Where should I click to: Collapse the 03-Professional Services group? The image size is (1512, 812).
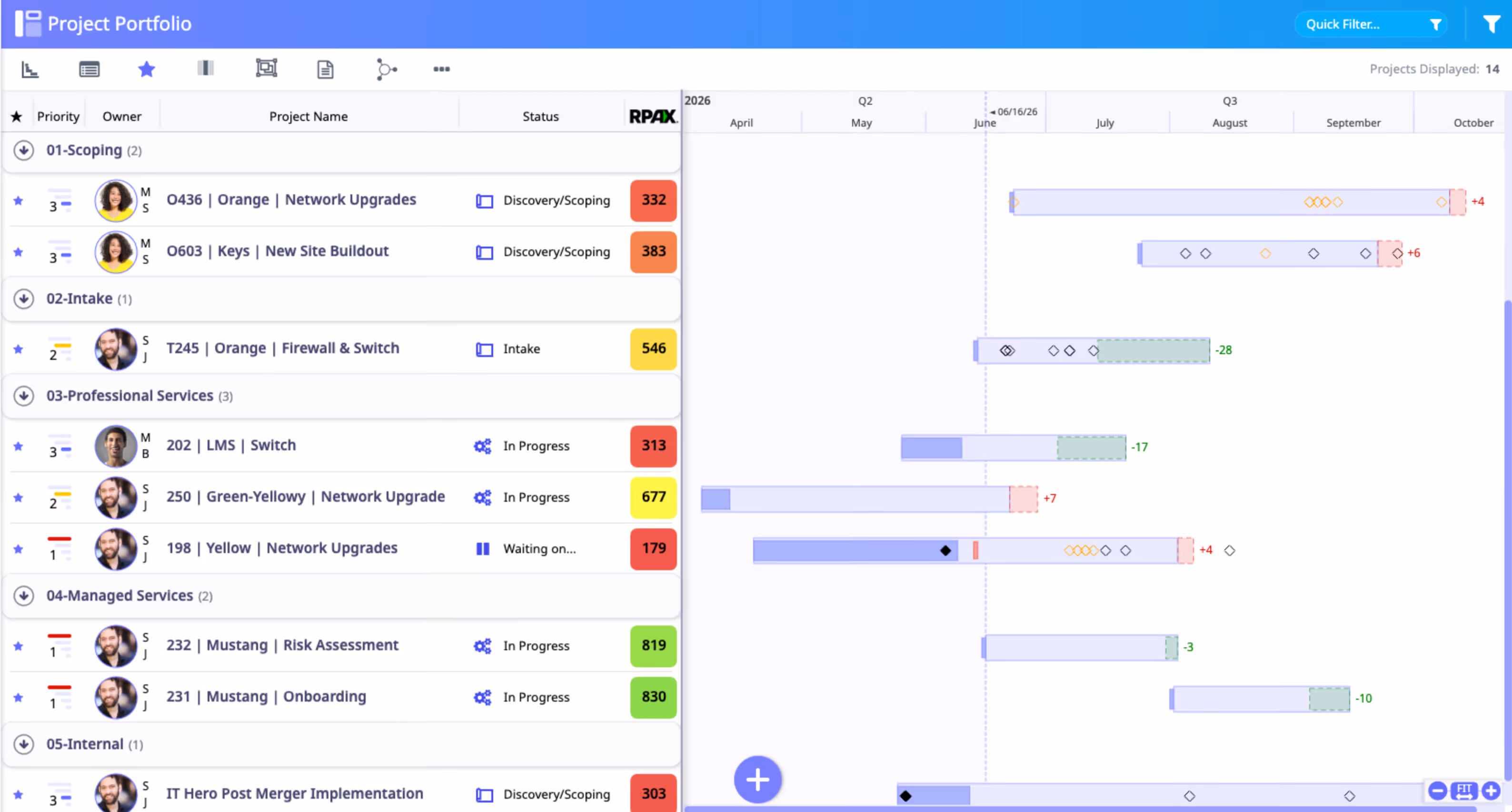tap(23, 396)
